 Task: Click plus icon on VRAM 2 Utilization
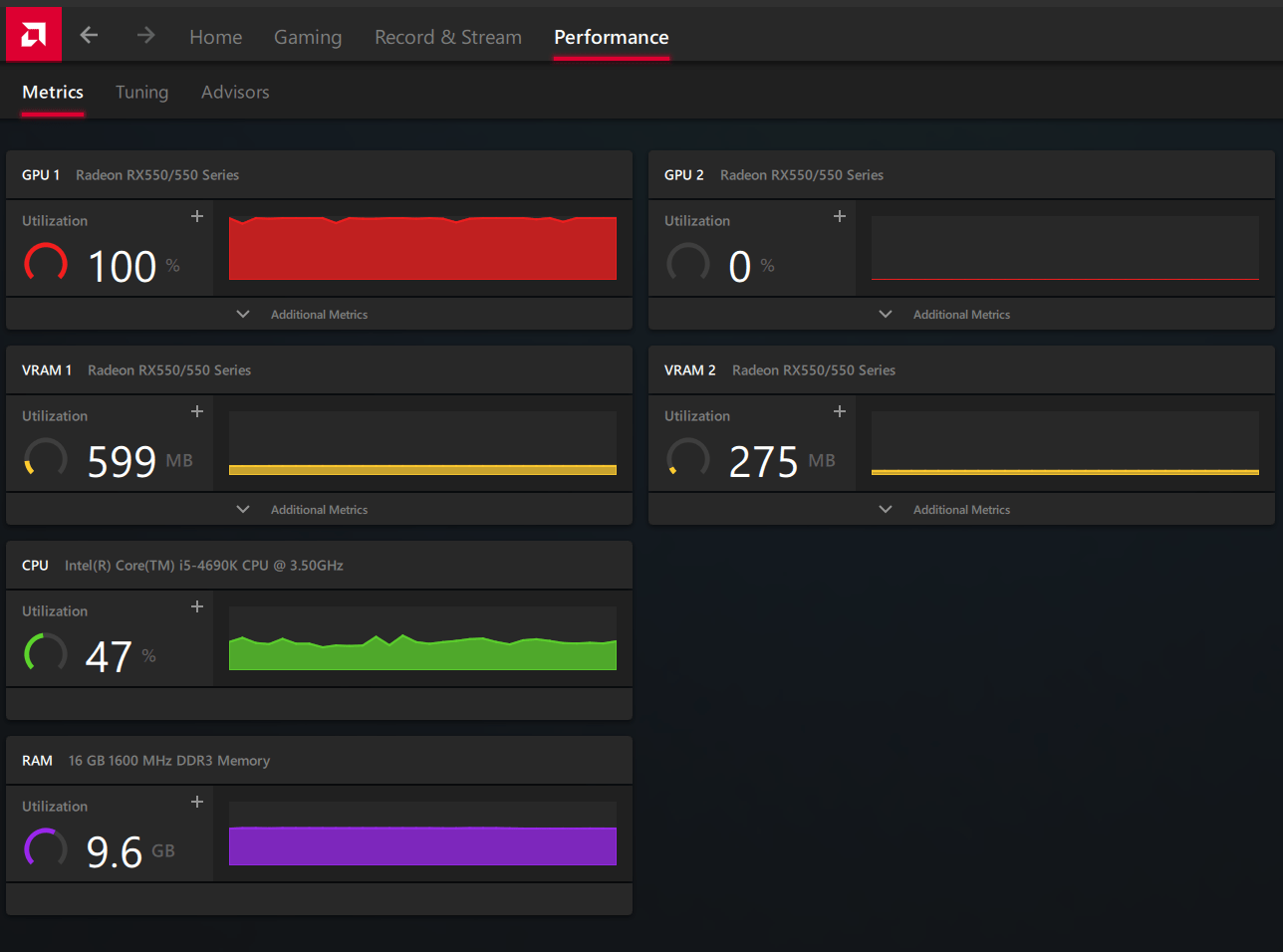[x=840, y=411]
